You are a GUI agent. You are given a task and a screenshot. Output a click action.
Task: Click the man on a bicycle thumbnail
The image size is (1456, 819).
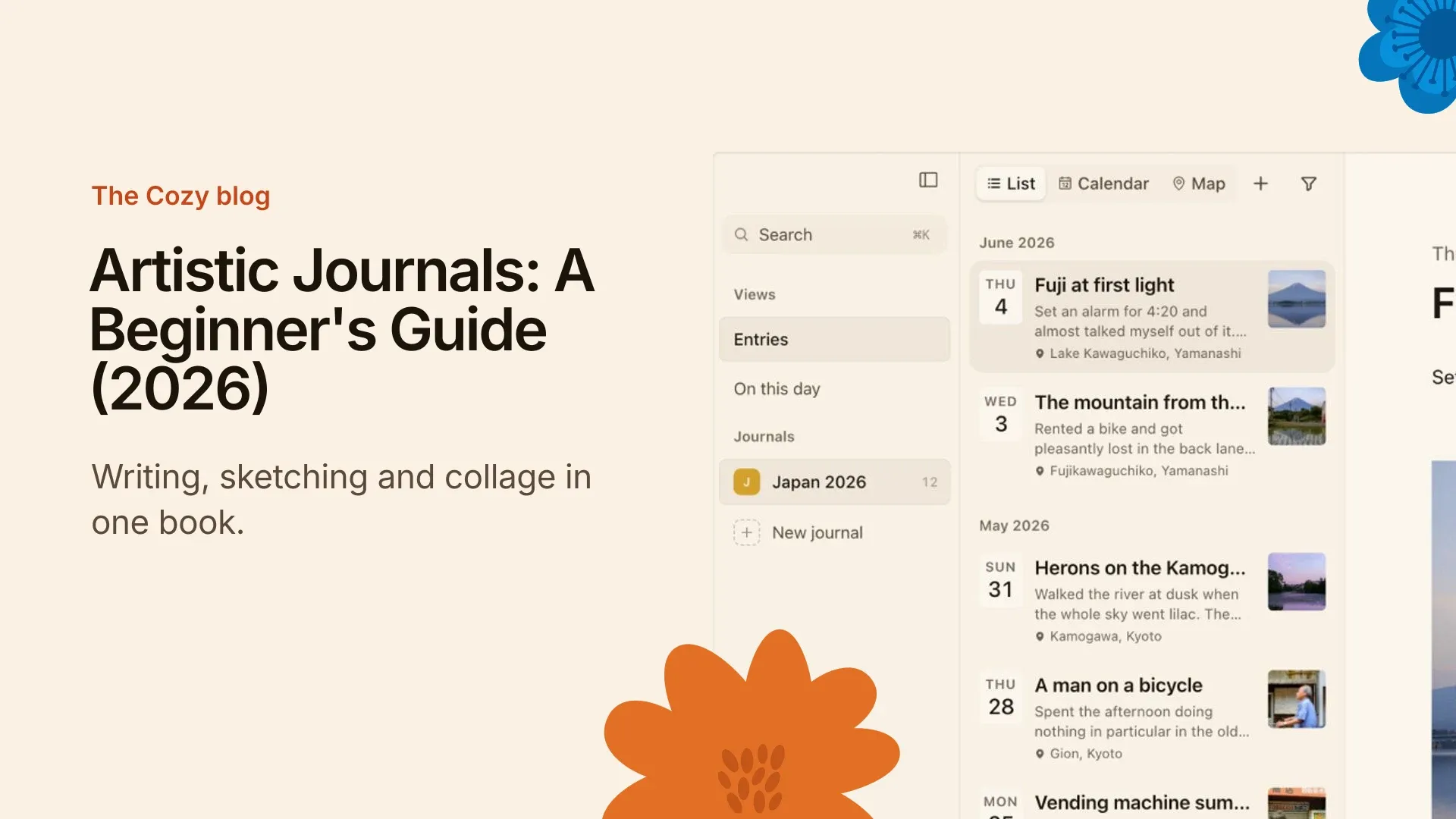coord(1297,699)
